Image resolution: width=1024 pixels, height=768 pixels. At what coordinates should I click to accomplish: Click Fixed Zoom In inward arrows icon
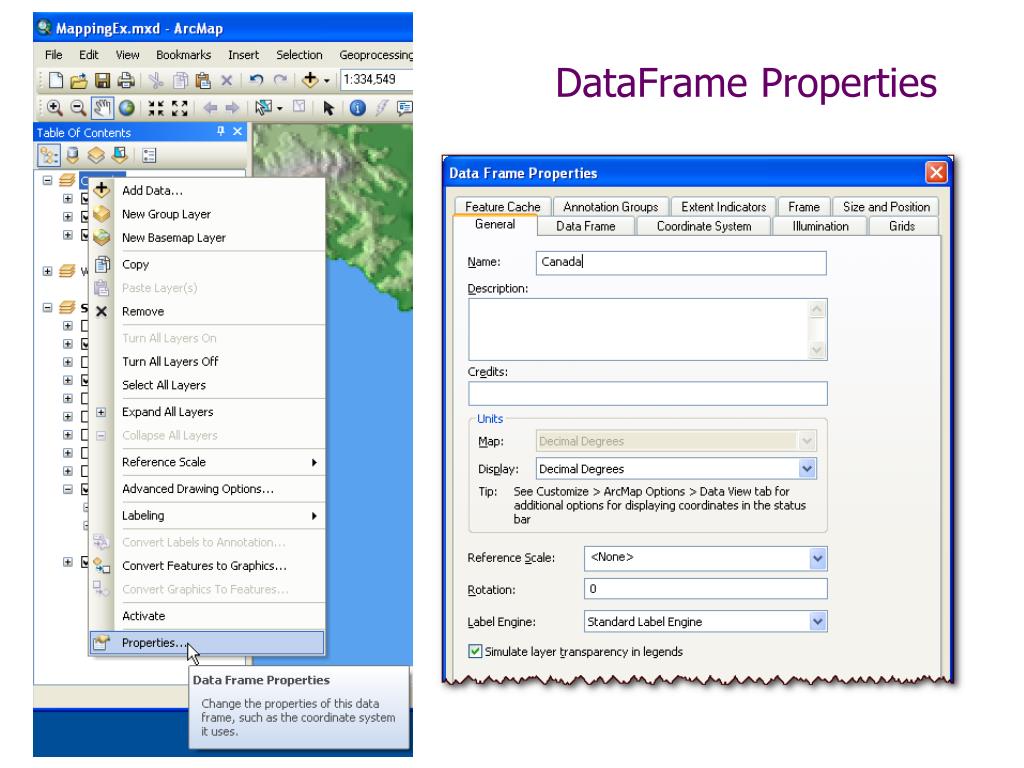[x=155, y=108]
